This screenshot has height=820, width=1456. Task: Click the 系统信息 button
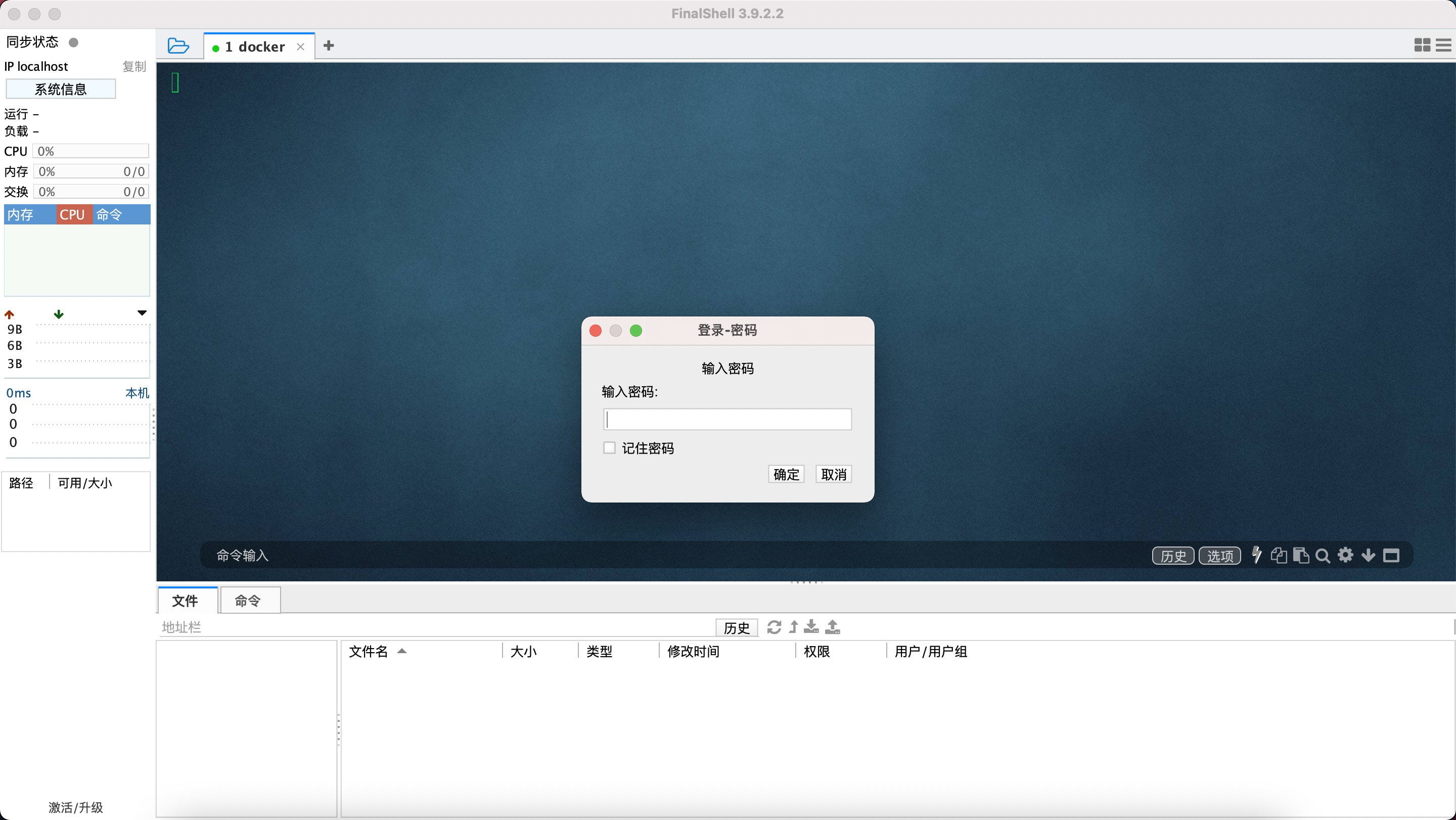[61, 89]
